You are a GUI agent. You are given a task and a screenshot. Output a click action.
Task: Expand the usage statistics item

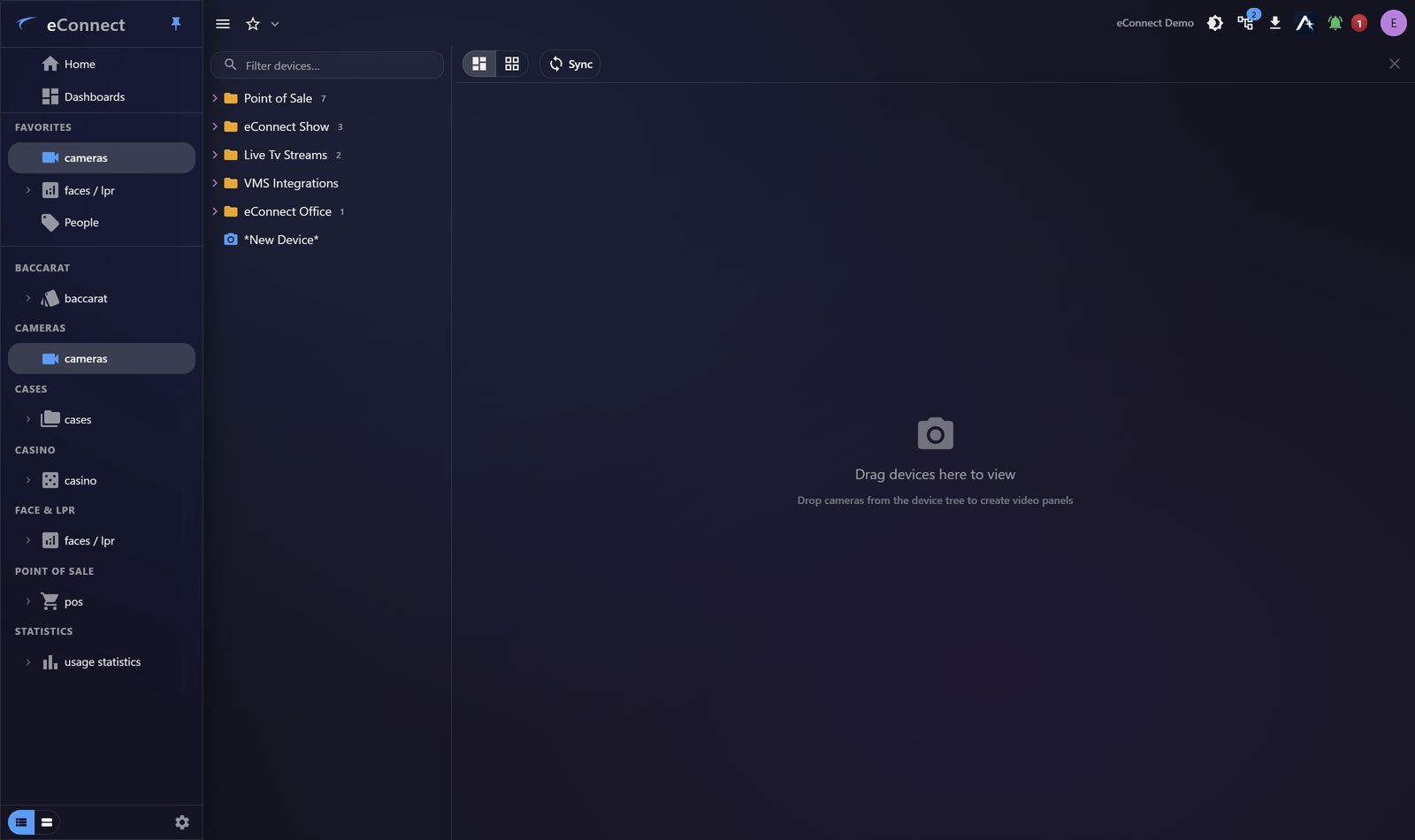pos(28,661)
